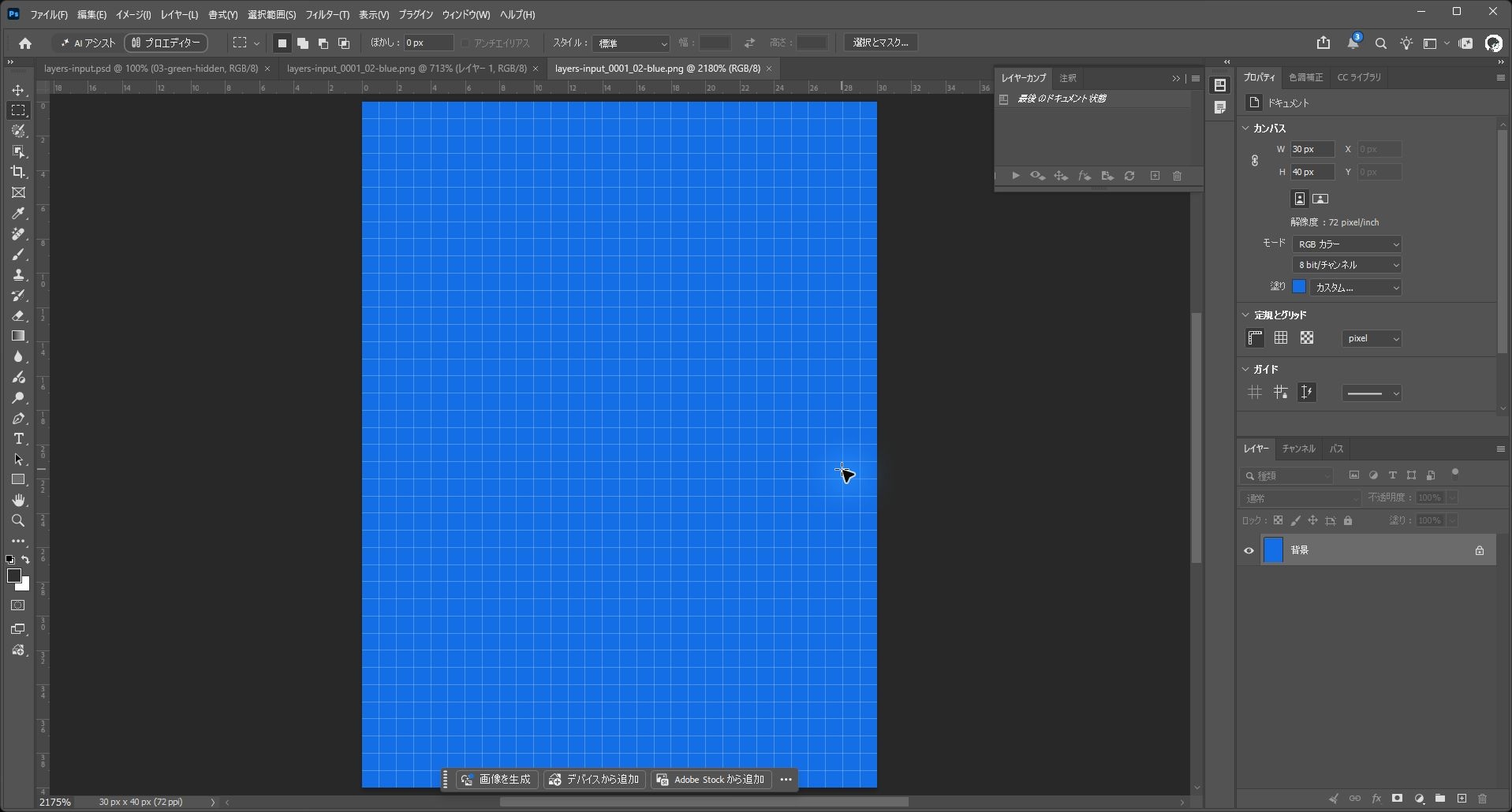Toggle rulers display in Properties panel
The width and height of the screenshot is (1512, 812).
(x=1255, y=338)
